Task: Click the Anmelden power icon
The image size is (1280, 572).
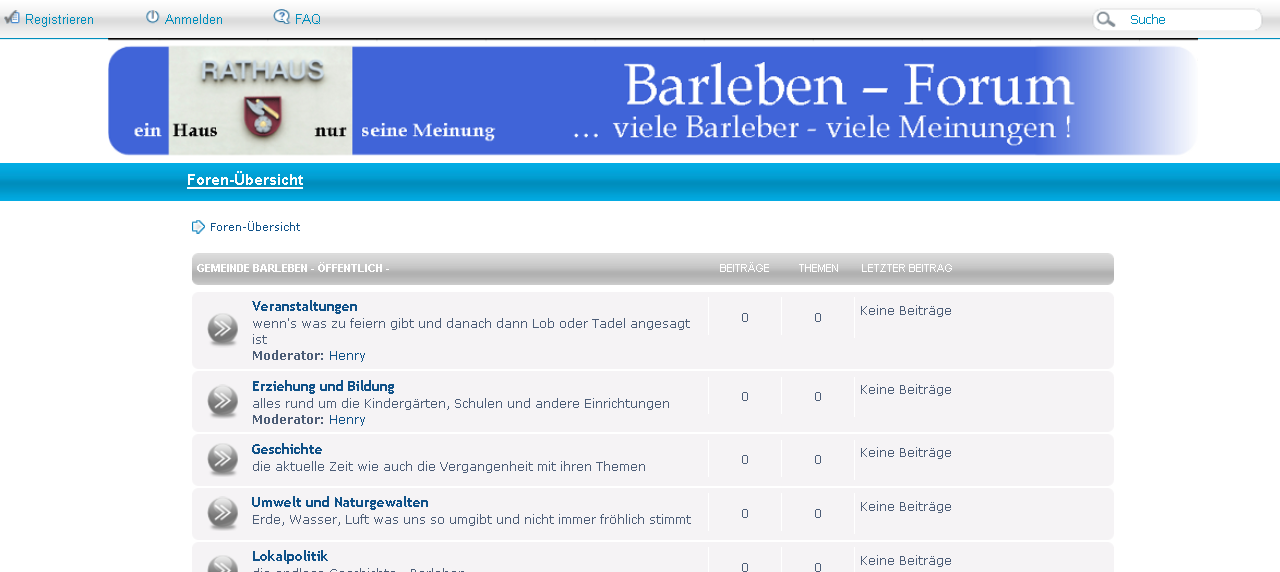Action: point(152,18)
